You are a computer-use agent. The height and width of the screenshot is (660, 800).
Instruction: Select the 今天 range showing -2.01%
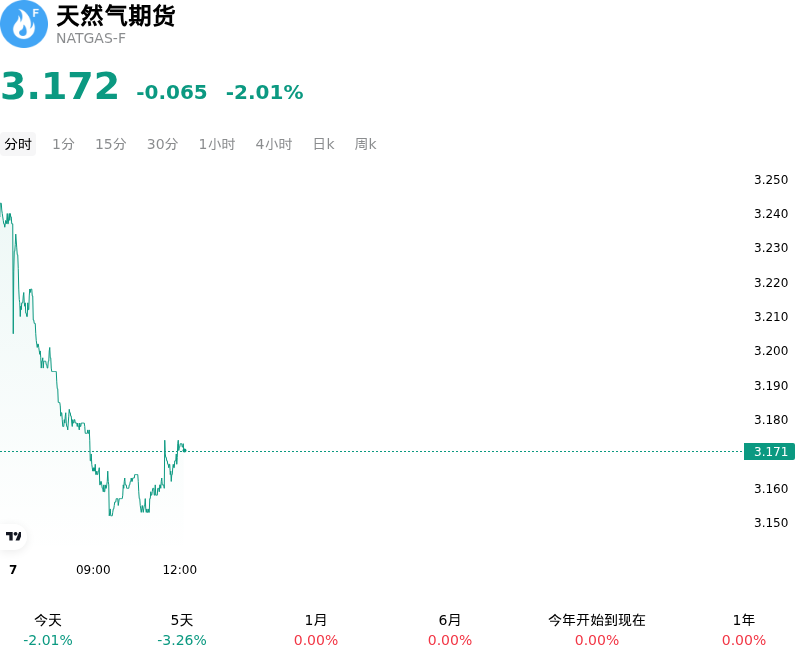tap(48, 630)
